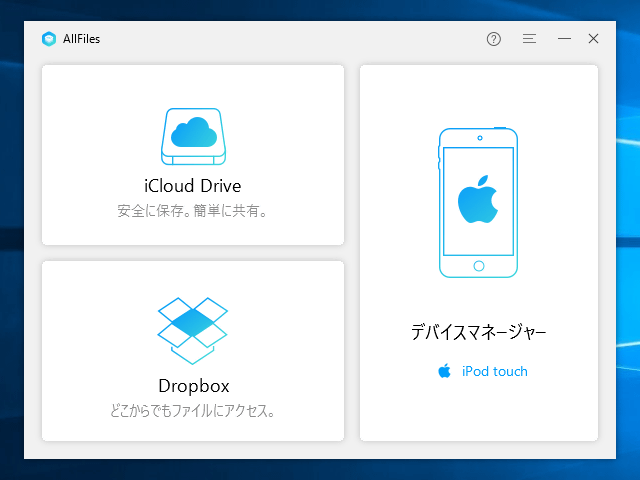Open the hamburger menu in title bar

529,38
